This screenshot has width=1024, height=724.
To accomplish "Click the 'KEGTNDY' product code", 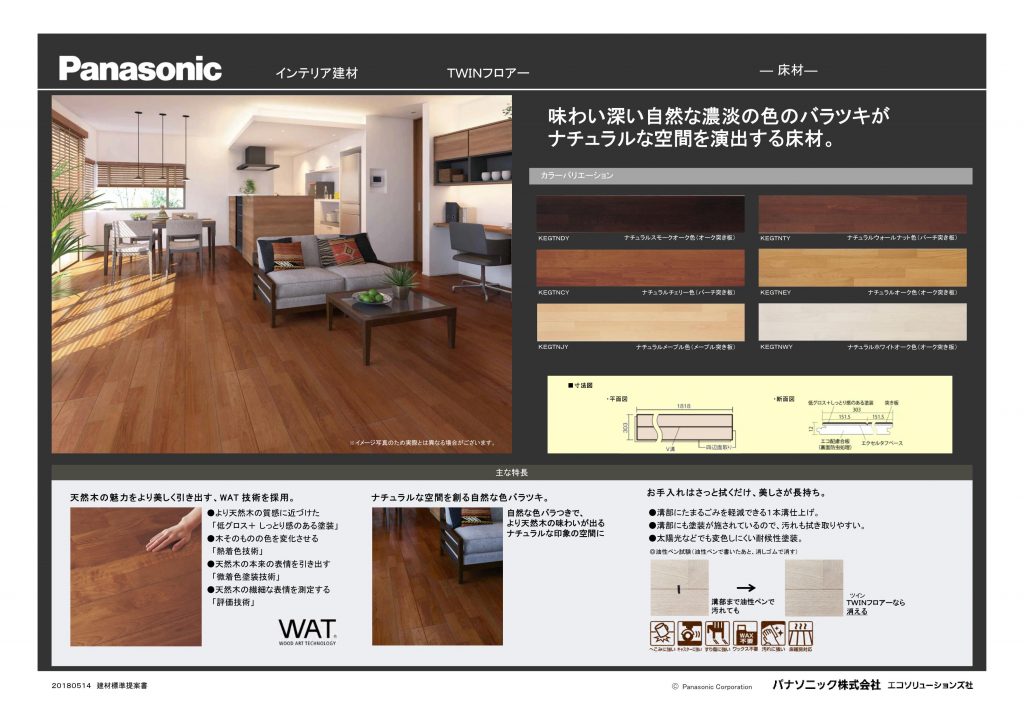I will click(x=554, y=238).
